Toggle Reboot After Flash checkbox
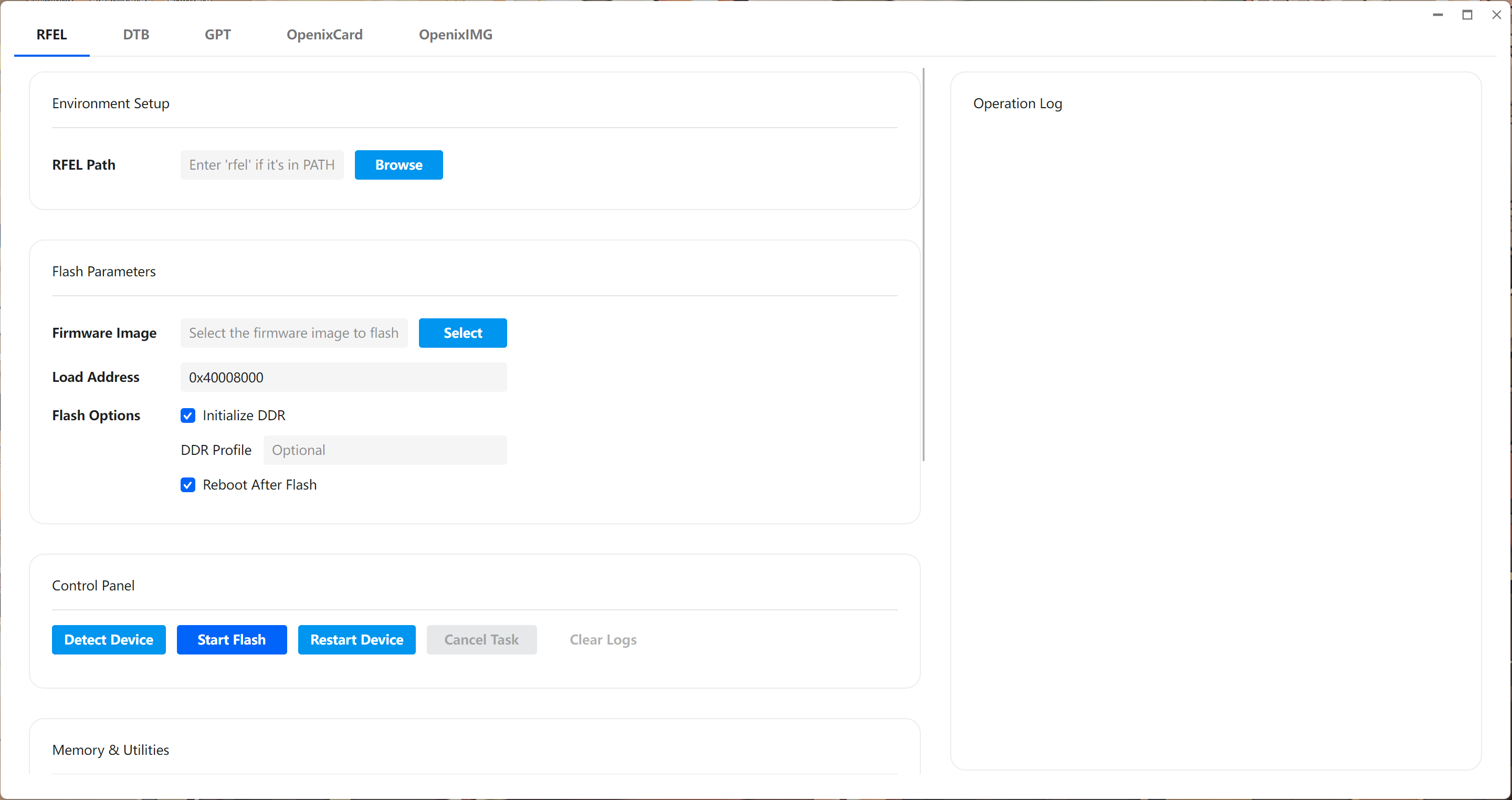Image resolution: width=1512 pixels, height=800 pixels. point(188,485)
